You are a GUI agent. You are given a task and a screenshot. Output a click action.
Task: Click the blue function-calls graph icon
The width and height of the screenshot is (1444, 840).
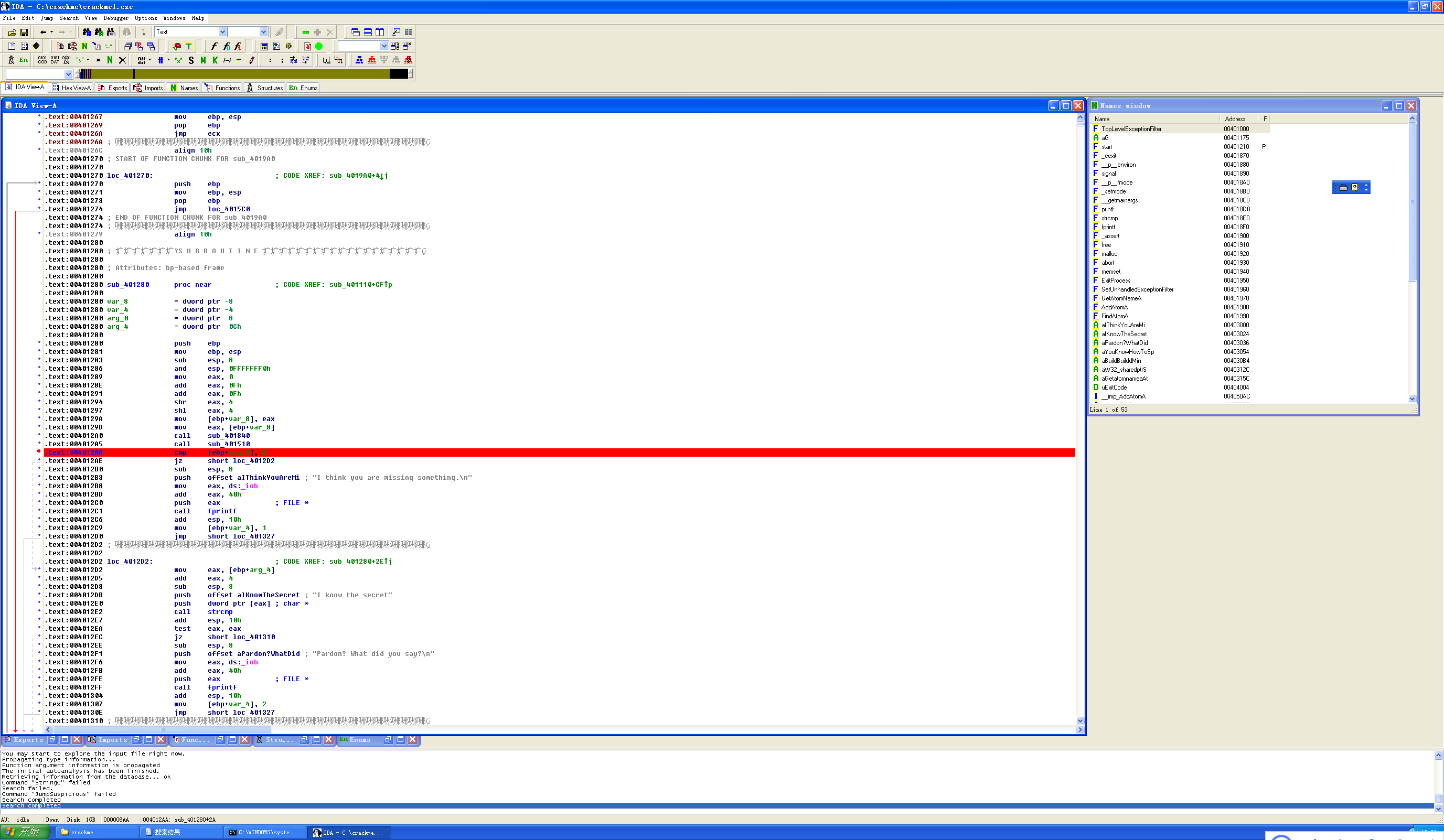pyautogui.click(x=359, y=60)
